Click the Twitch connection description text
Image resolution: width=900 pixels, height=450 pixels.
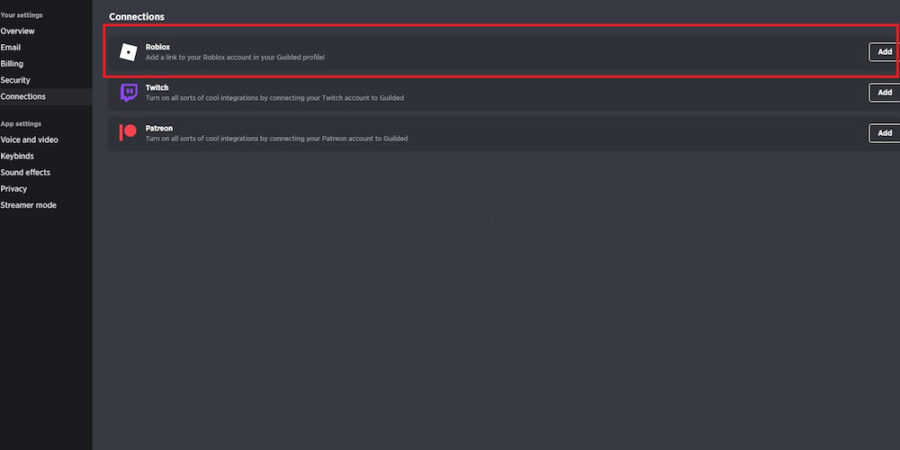[x=274, y=98]
